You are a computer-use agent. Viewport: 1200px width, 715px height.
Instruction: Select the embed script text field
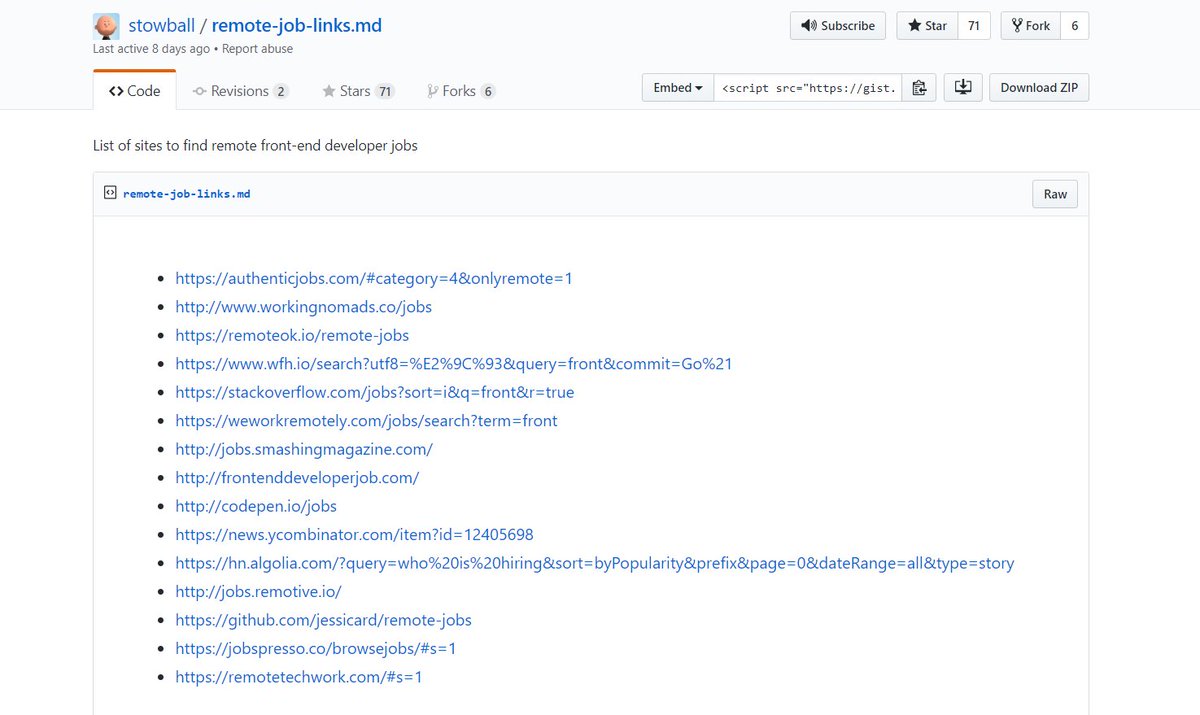coord(808,88)
